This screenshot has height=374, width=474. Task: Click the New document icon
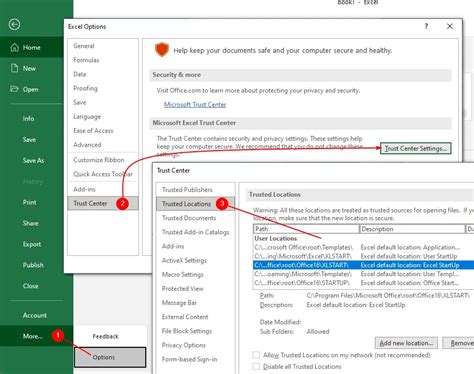coord(14,68)
